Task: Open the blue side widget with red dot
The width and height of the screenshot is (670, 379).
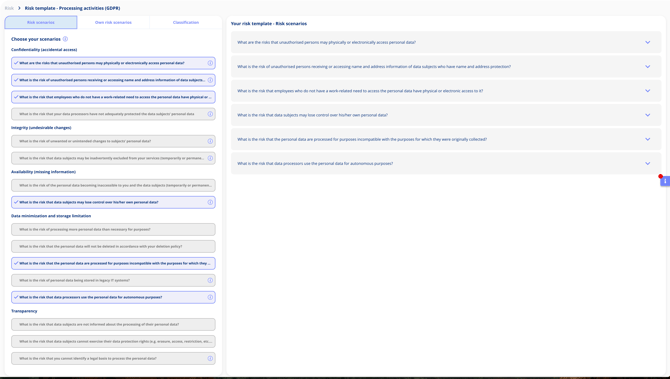Action: point(665,181)
